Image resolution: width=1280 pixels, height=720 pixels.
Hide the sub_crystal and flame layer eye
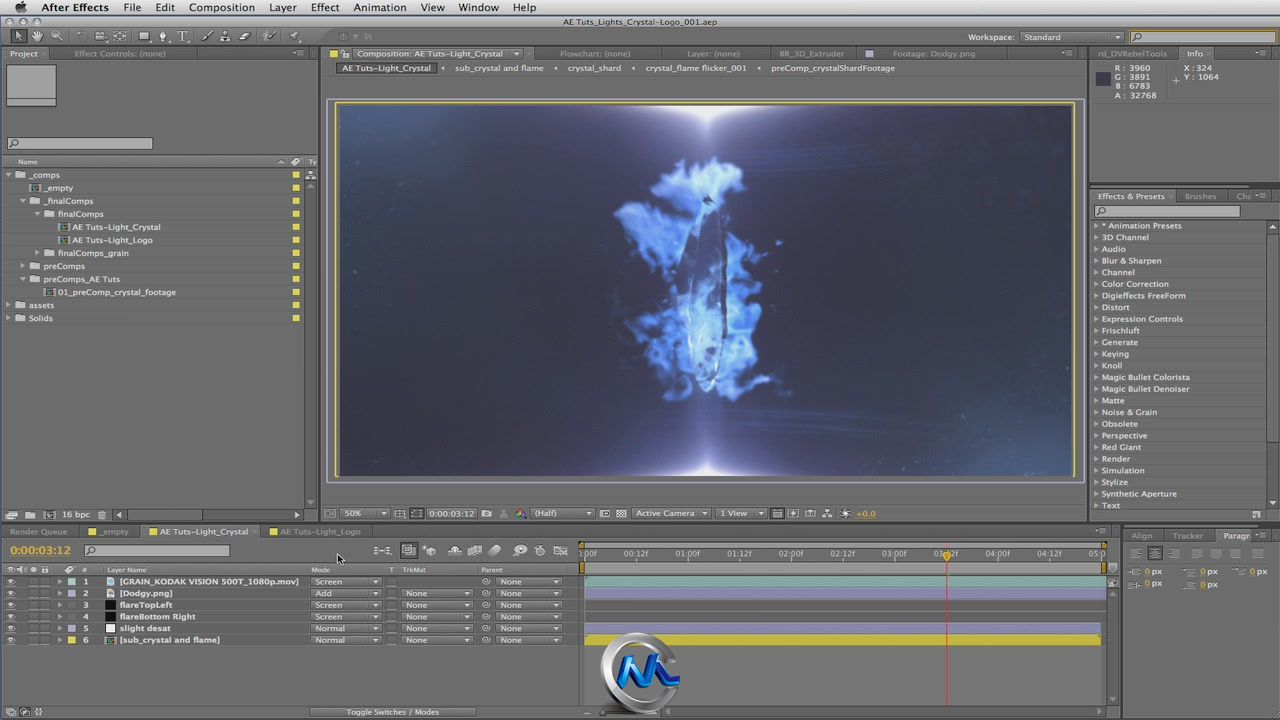[11, 640]
